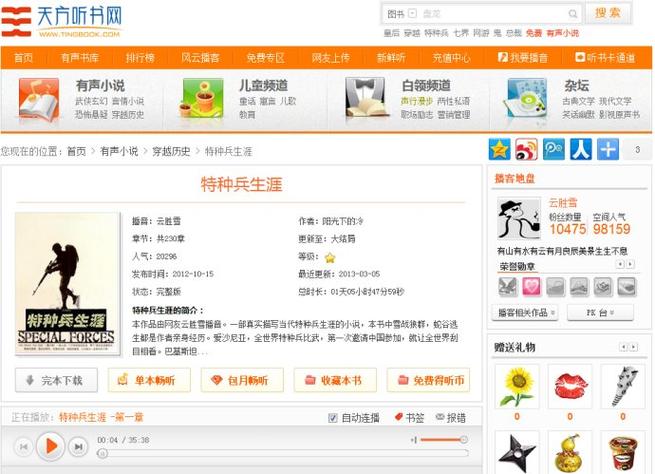Expand the 播客相关作品 dropdown
Viewport: 655px width, 474px height.
pos(527,313)
